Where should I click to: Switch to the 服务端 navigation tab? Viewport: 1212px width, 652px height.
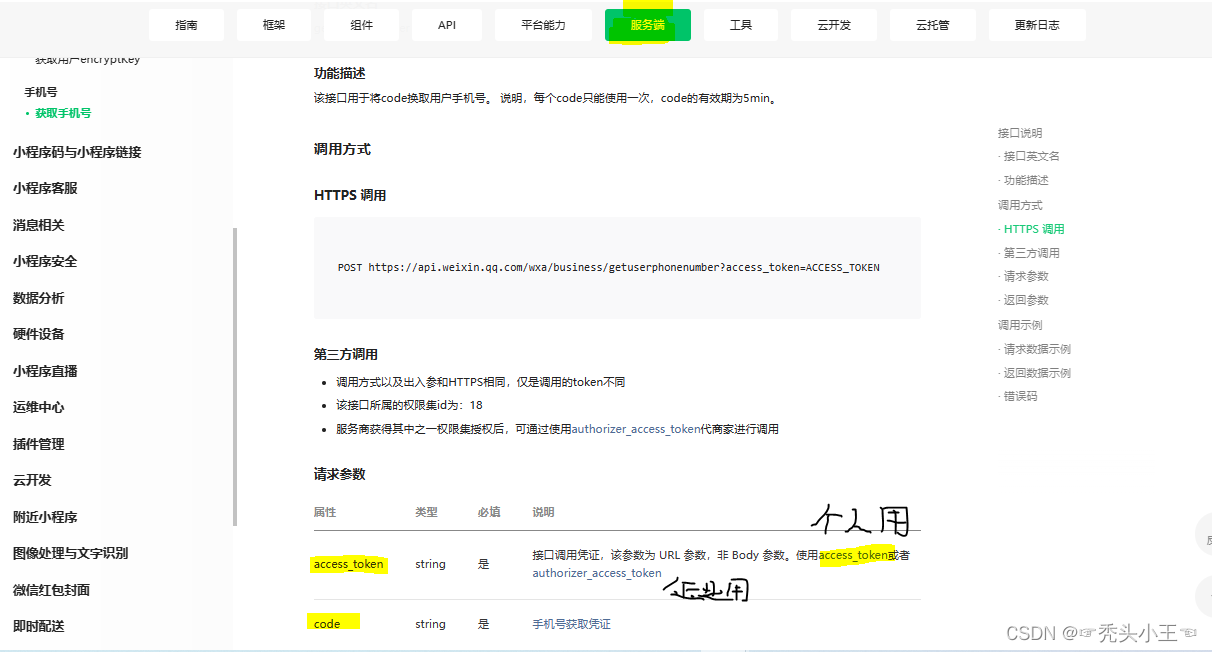point(647,25)
